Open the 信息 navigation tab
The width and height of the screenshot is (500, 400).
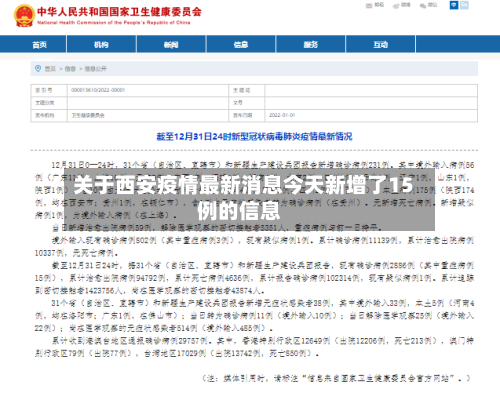241,45
